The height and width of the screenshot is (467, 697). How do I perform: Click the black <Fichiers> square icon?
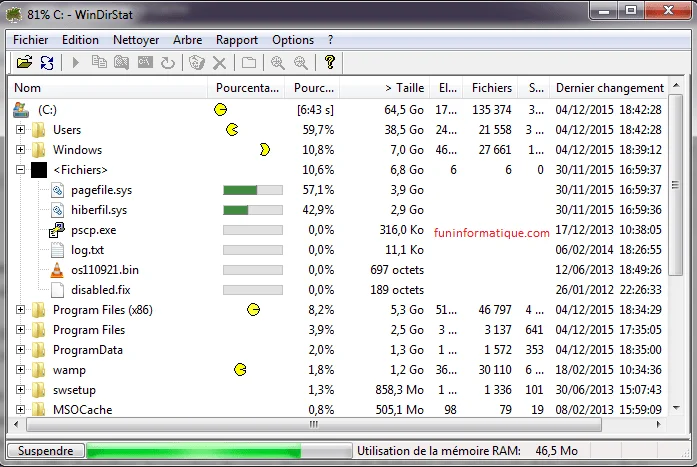39,170
